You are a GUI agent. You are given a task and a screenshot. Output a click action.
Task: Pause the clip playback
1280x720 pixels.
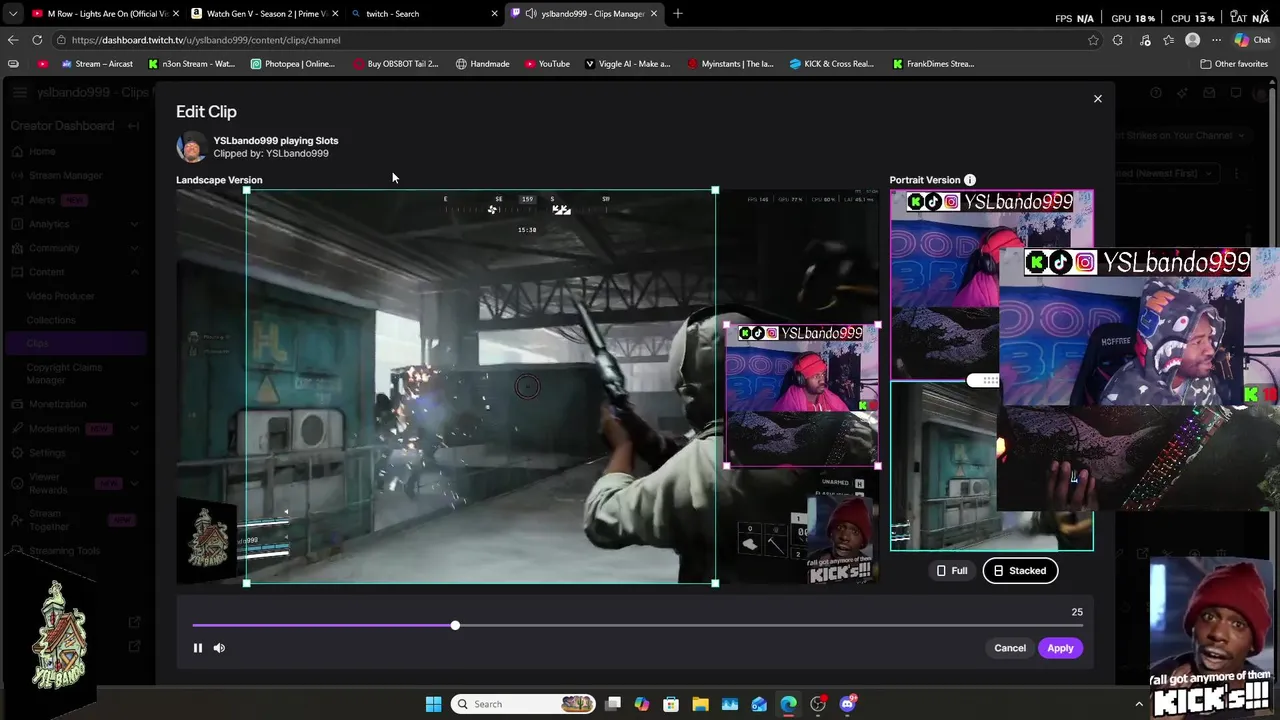(197, 648)
